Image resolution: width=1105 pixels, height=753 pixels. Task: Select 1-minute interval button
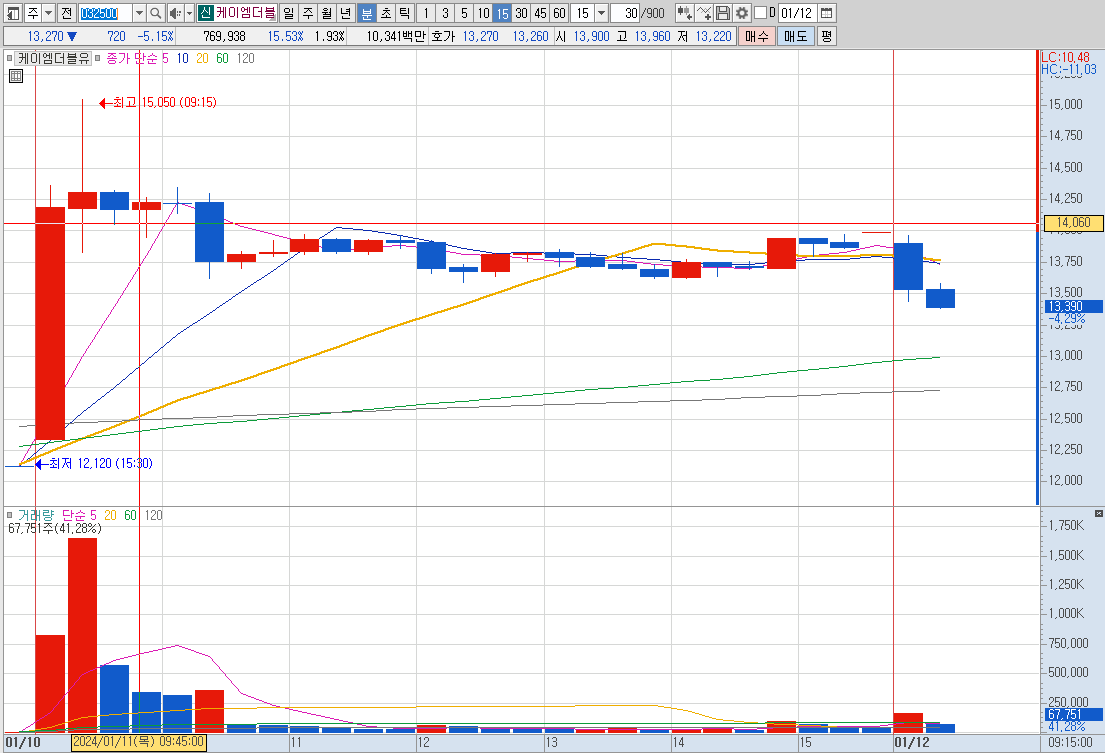coord(426,13)
